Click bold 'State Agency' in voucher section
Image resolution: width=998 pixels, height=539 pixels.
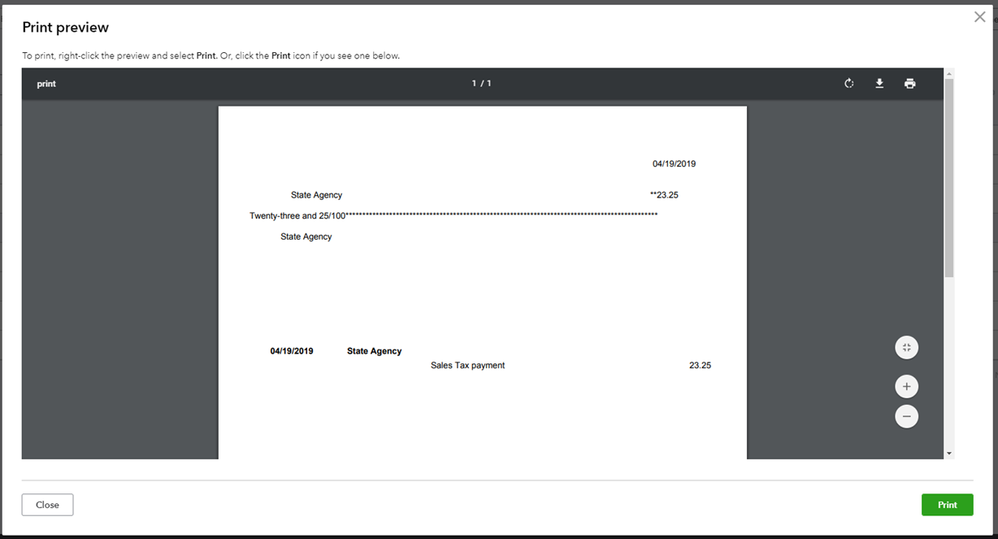tap(374, 351)
